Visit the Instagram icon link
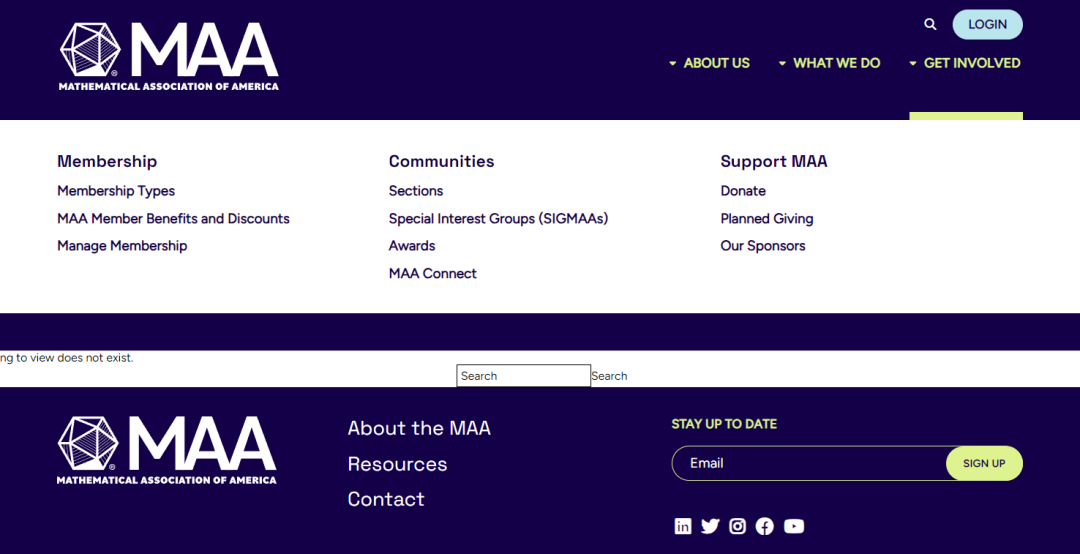This screenshot has height=554, width=1080. pos(738,526)
